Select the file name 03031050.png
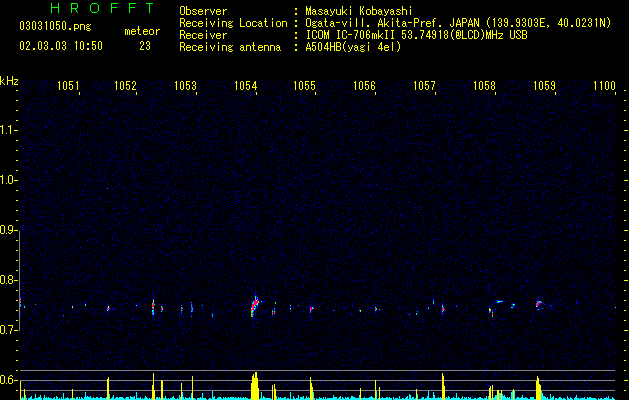629x400 pixels. click(55, 27)
